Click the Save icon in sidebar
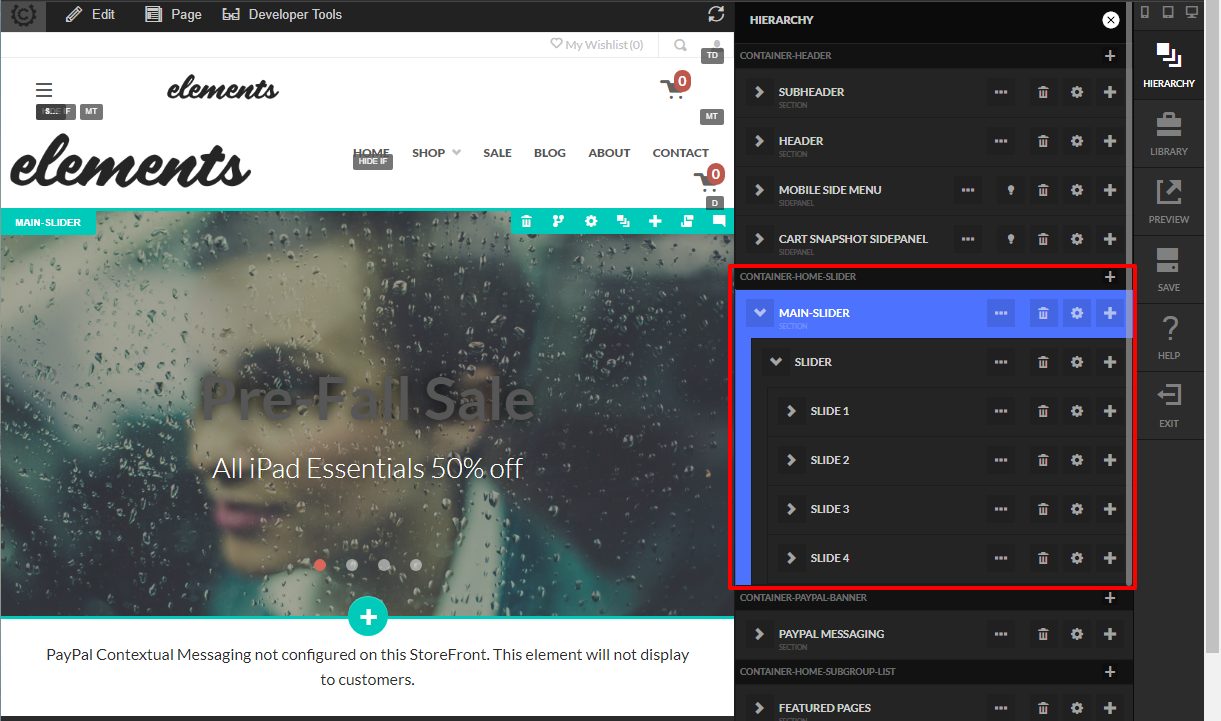Viewport: 1221px width, 721px height. [1168, 270]
